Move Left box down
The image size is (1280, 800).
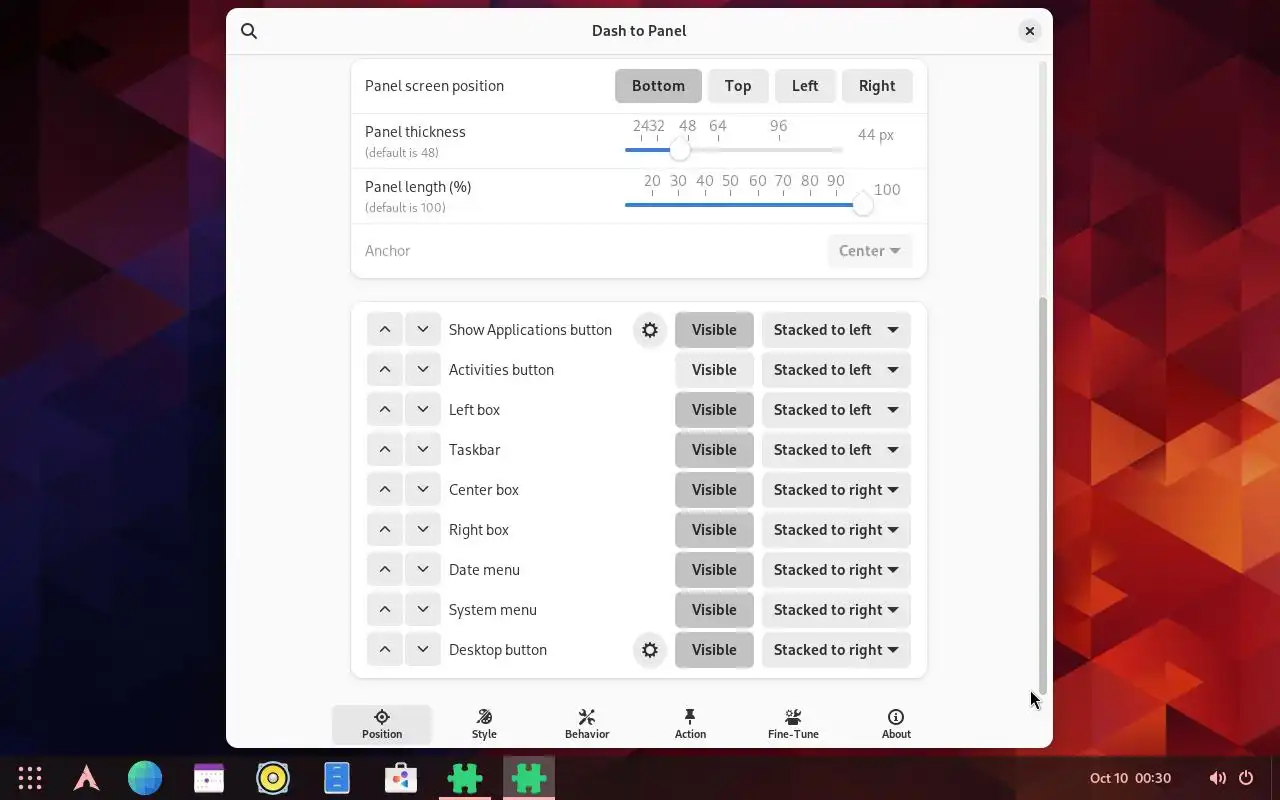pyautogui.click(x=423, y=410)
